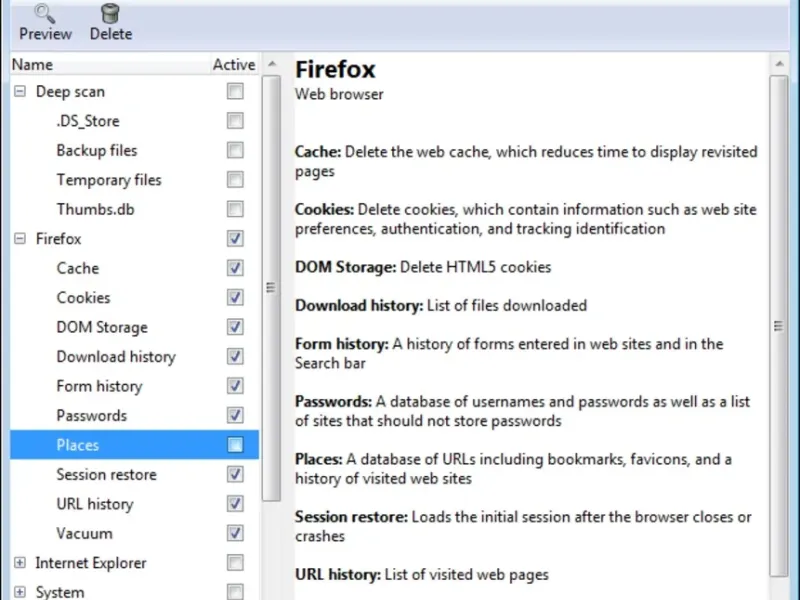Uncheck the Passwords checkbox

pyautogui.click(x=235, y=415)
